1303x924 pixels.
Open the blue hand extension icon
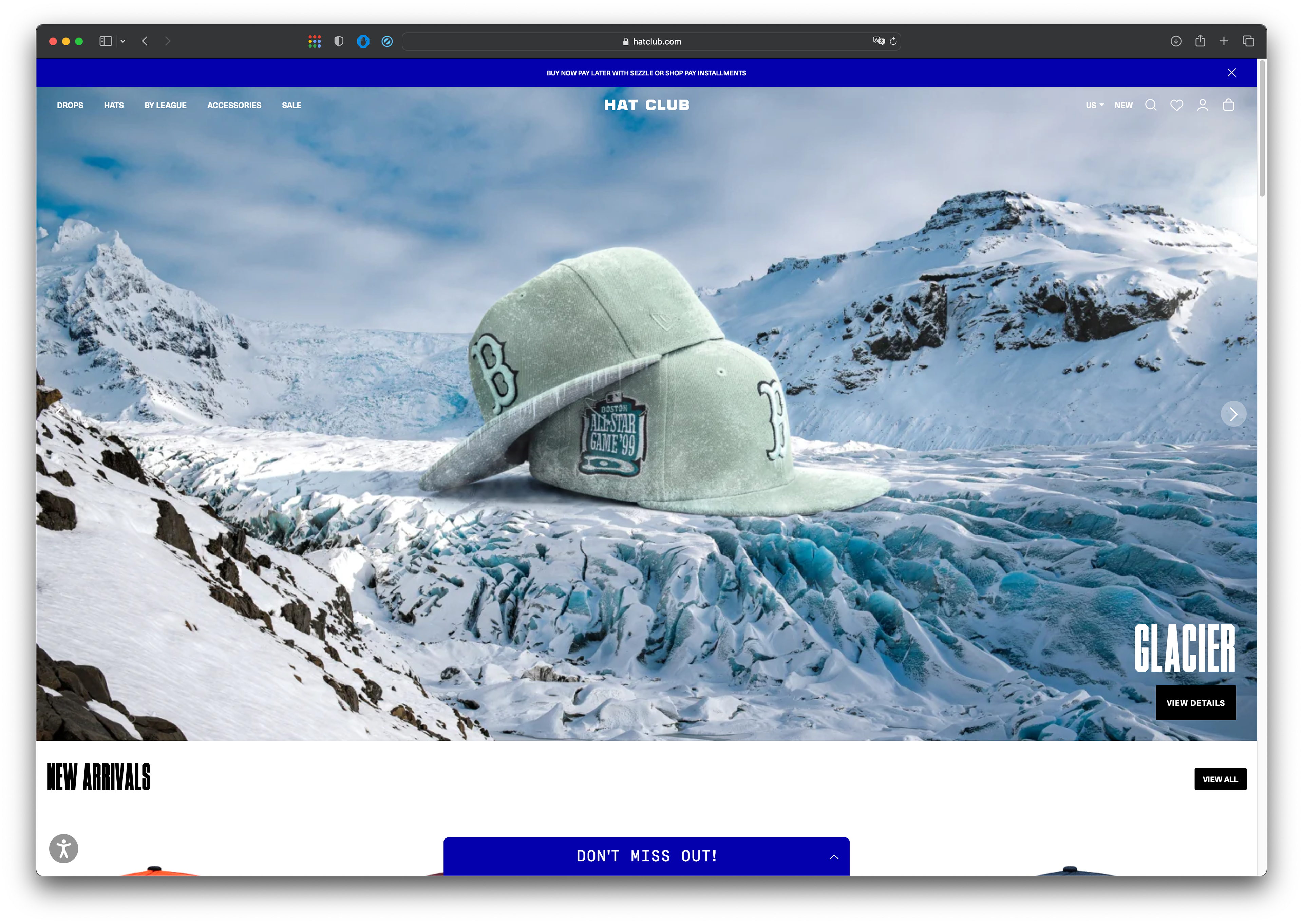point(363,41)
